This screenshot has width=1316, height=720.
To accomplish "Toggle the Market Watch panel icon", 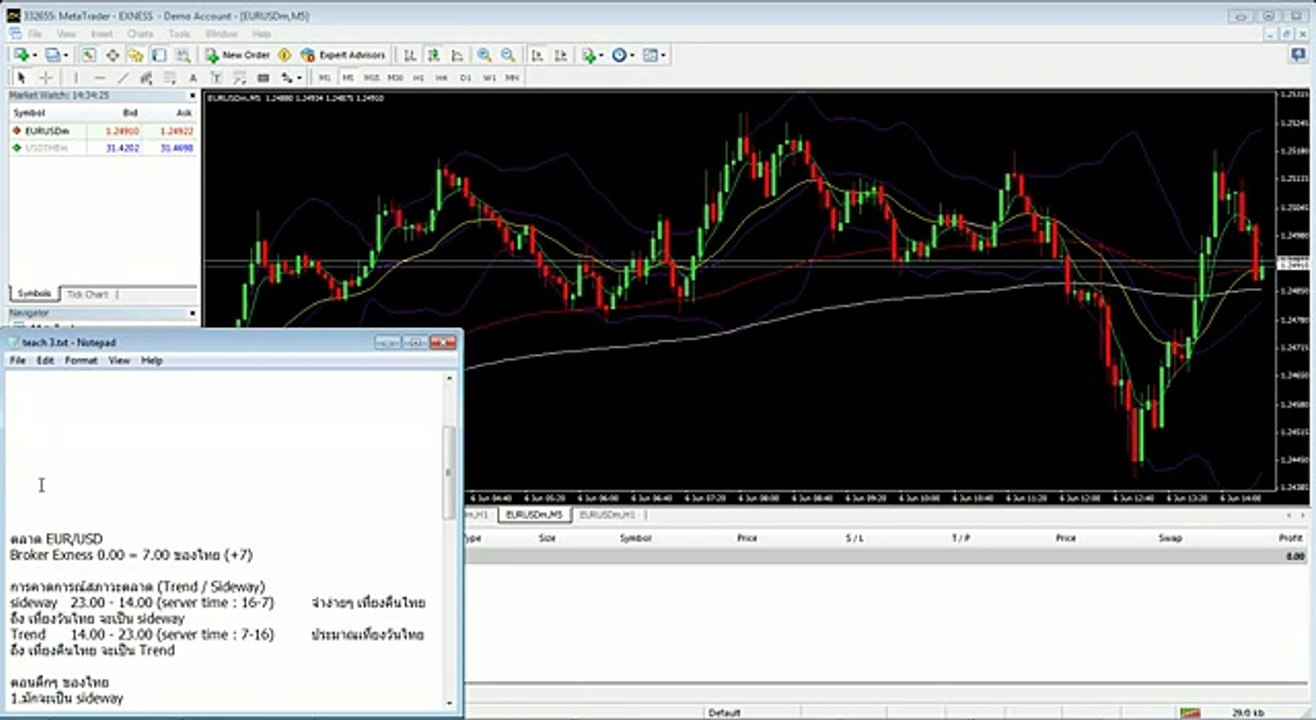I will tap(88, 55).
